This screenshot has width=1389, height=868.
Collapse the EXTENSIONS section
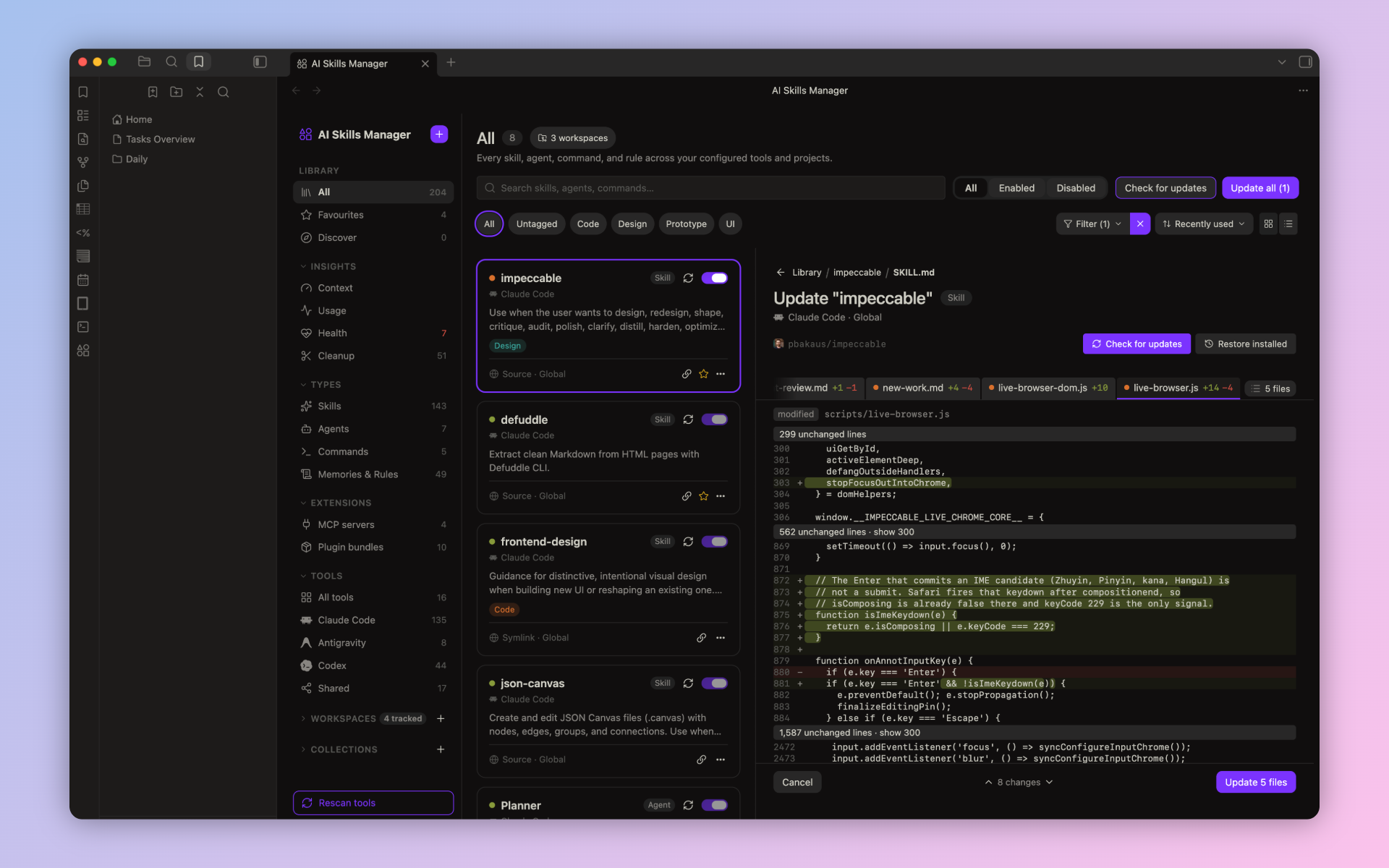tap(336, 503)
